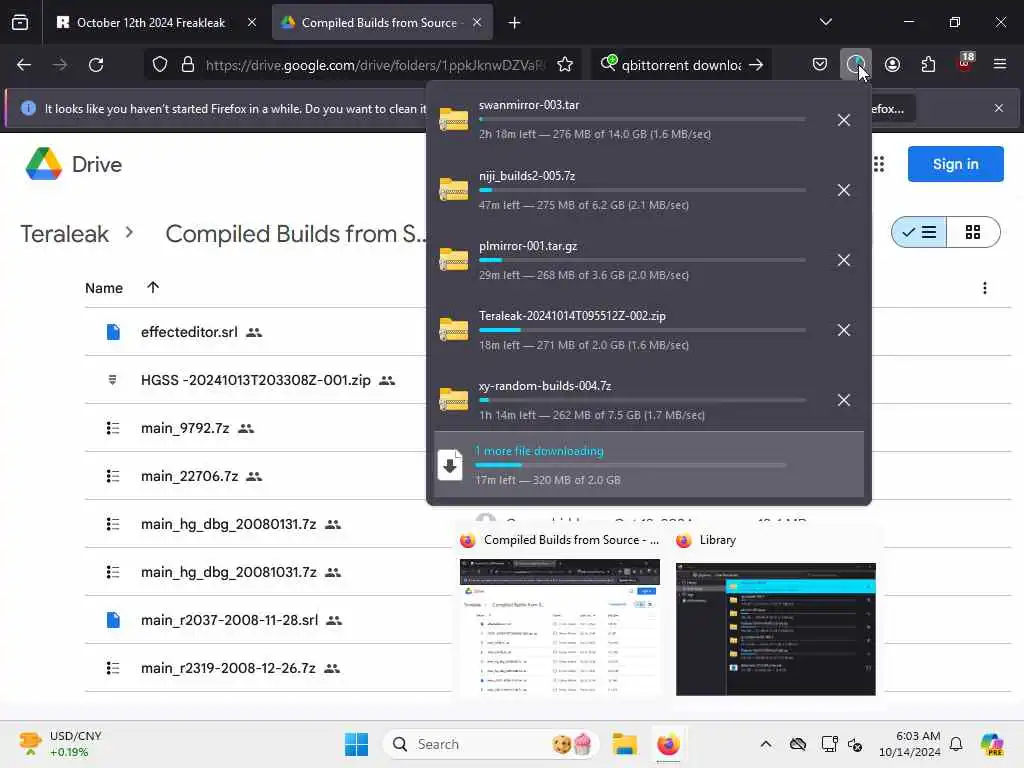The image size is (1024, 768).
Task: Bookmark this page with star
Action: coord(565,65)
